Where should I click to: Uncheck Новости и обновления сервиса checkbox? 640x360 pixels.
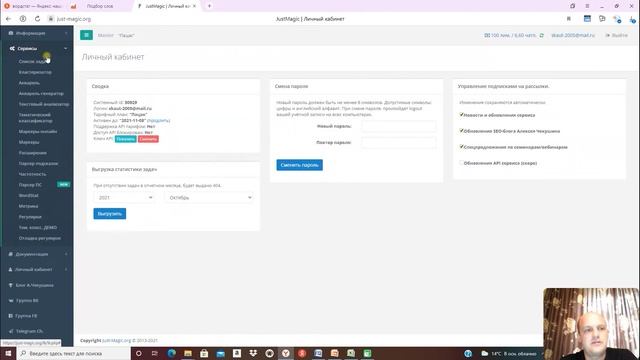[462, 115]
